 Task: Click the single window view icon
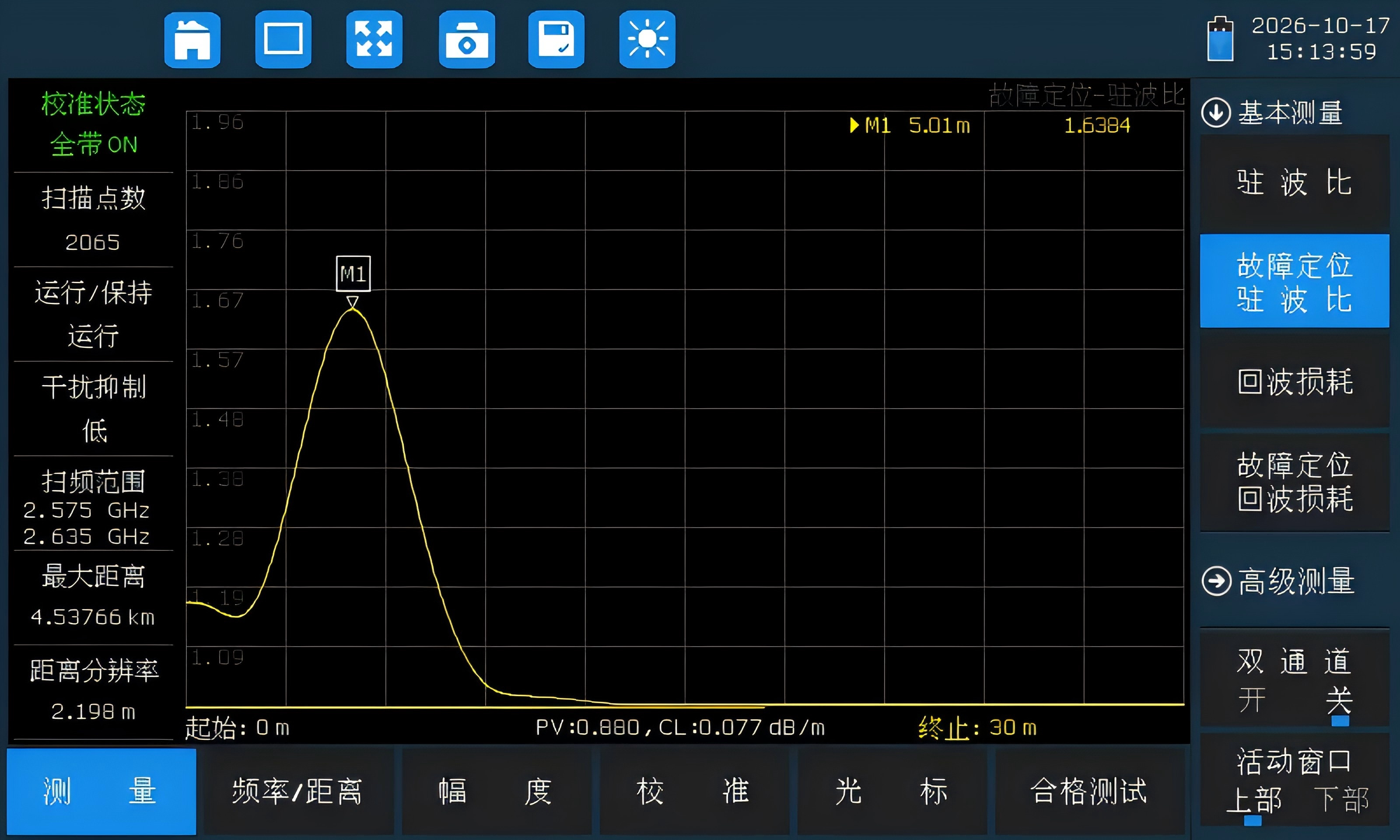(x=283, y=40)
